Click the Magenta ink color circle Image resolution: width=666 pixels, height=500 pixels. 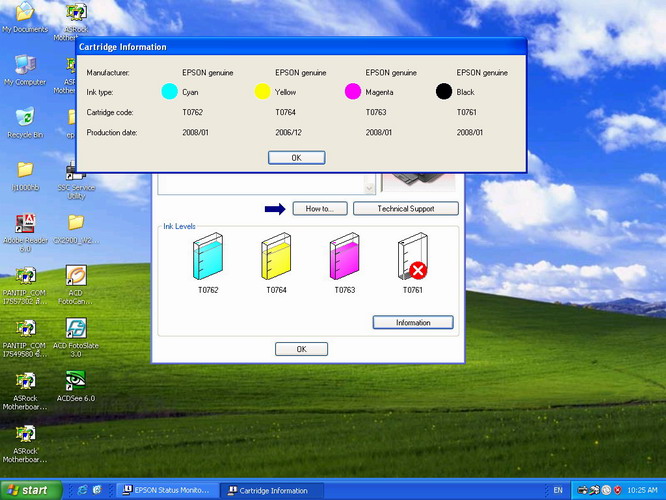pyautogui.click(x=353, y=91)
